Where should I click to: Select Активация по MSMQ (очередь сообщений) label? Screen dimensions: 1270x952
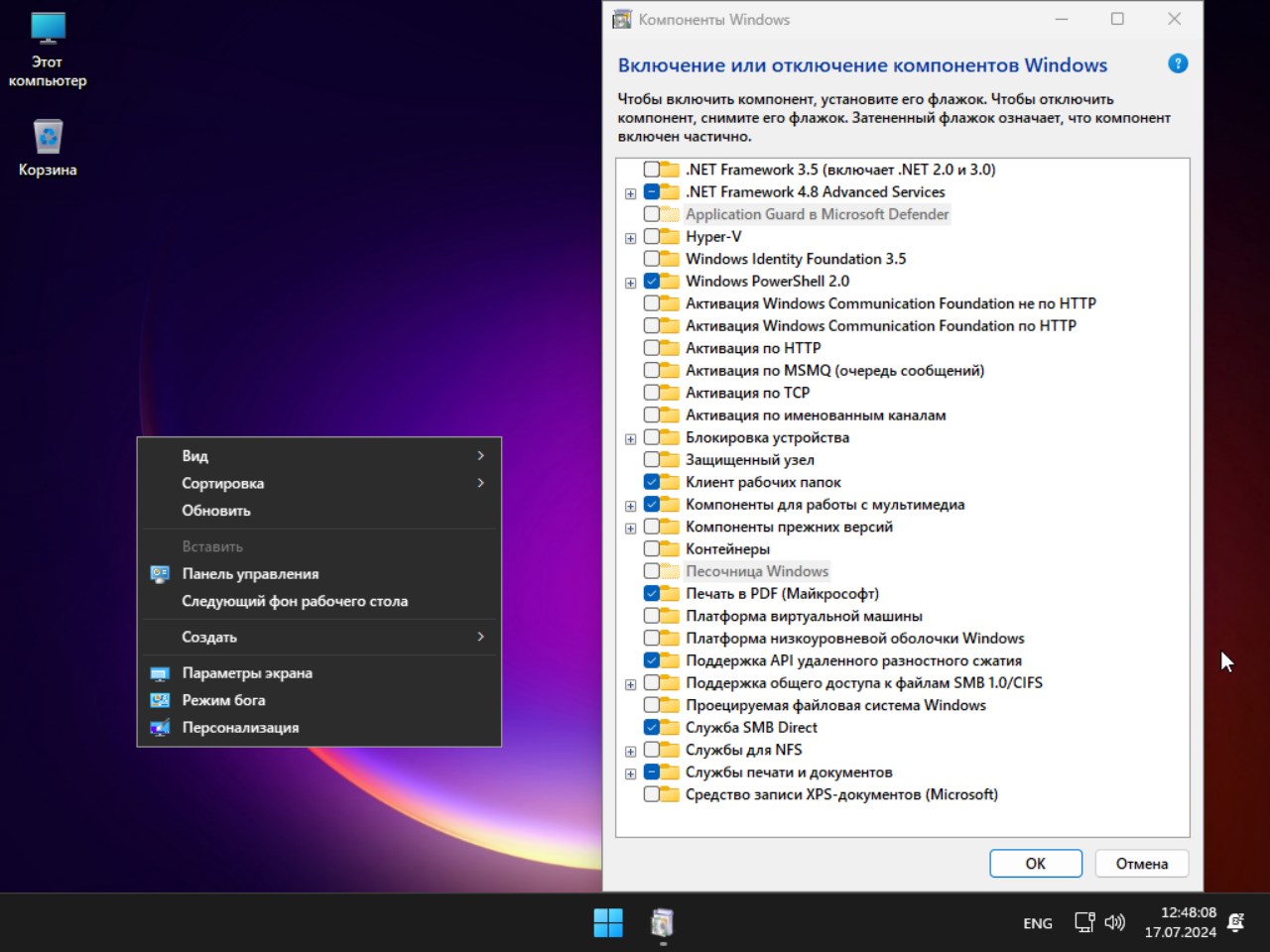(835, 371)
